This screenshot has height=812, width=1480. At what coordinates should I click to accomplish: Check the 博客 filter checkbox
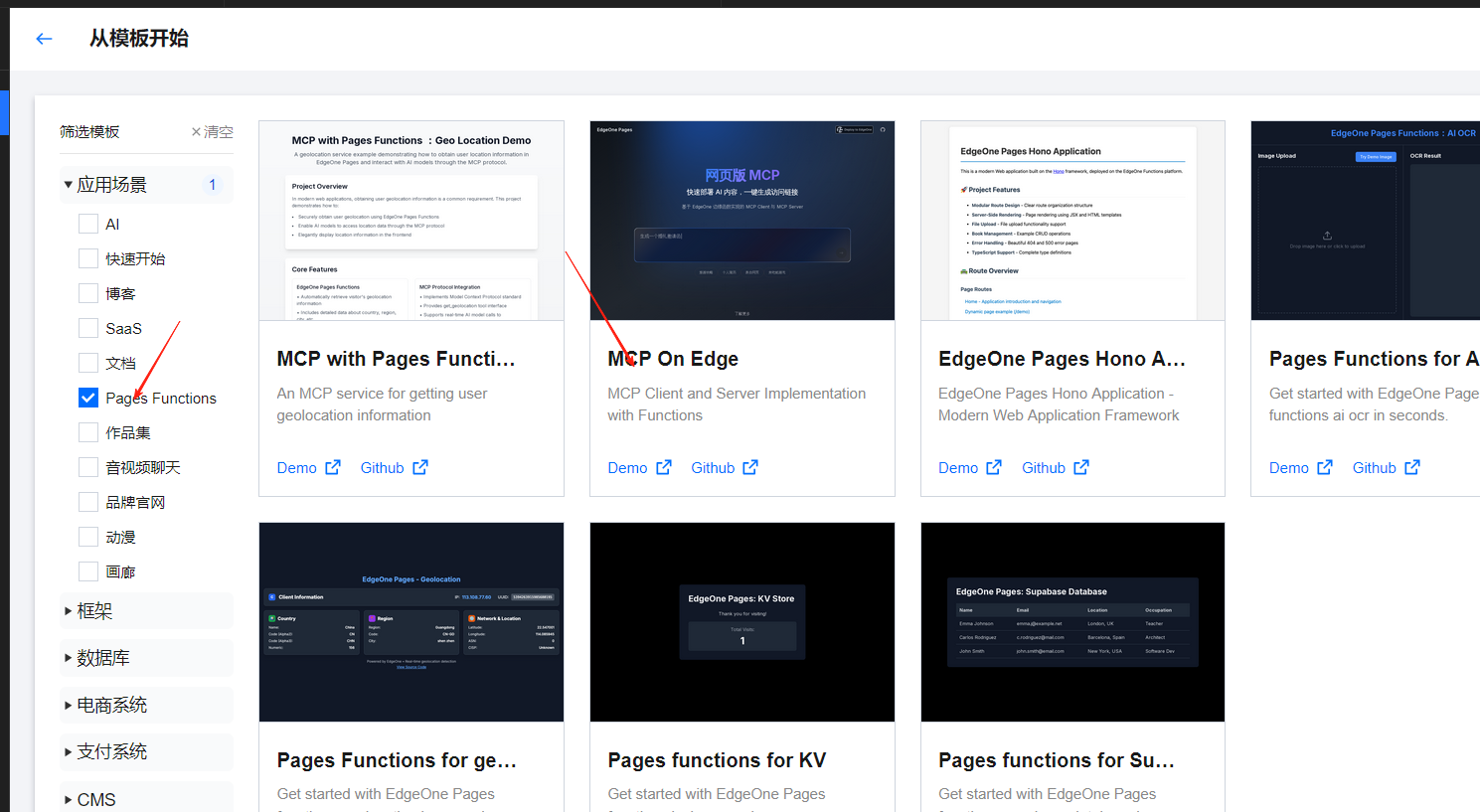pos(88,294)
